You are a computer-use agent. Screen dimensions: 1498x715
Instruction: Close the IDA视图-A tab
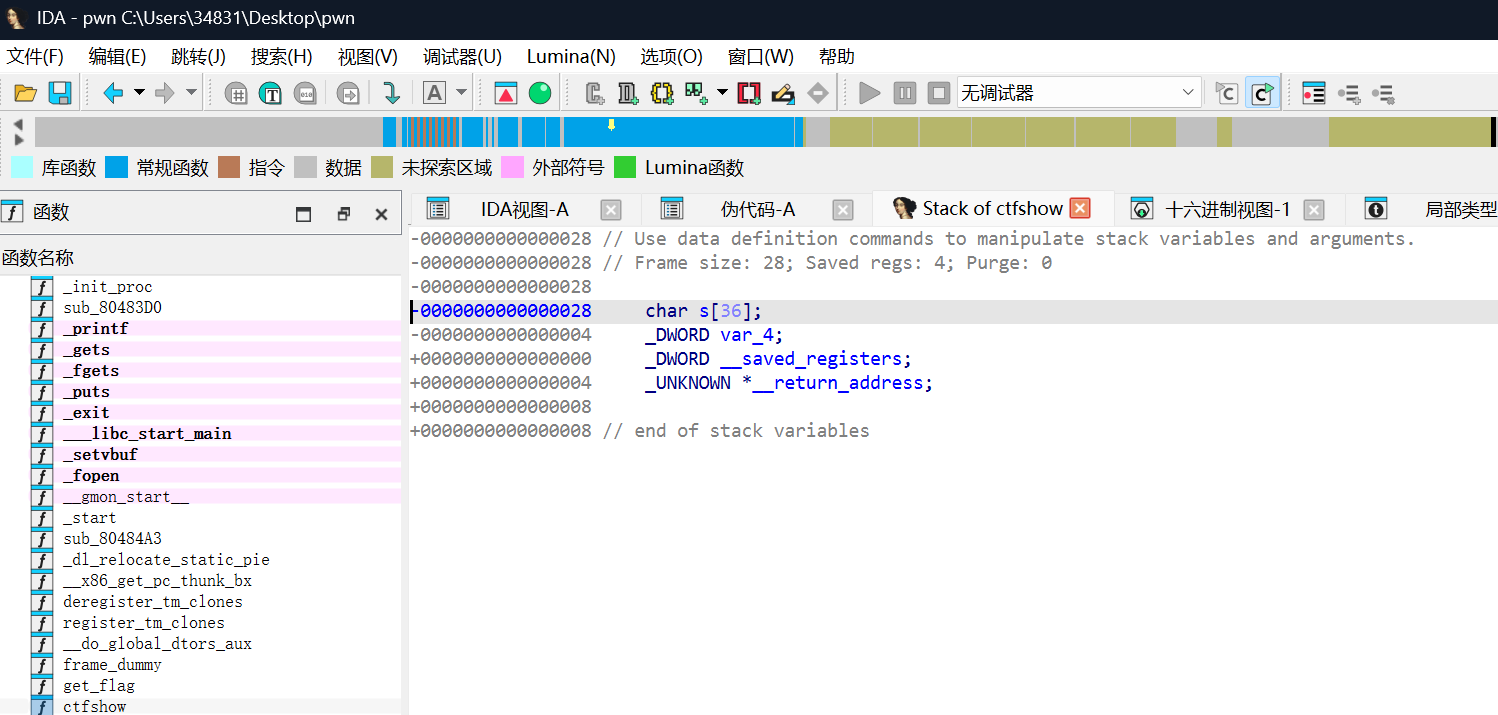611,210
